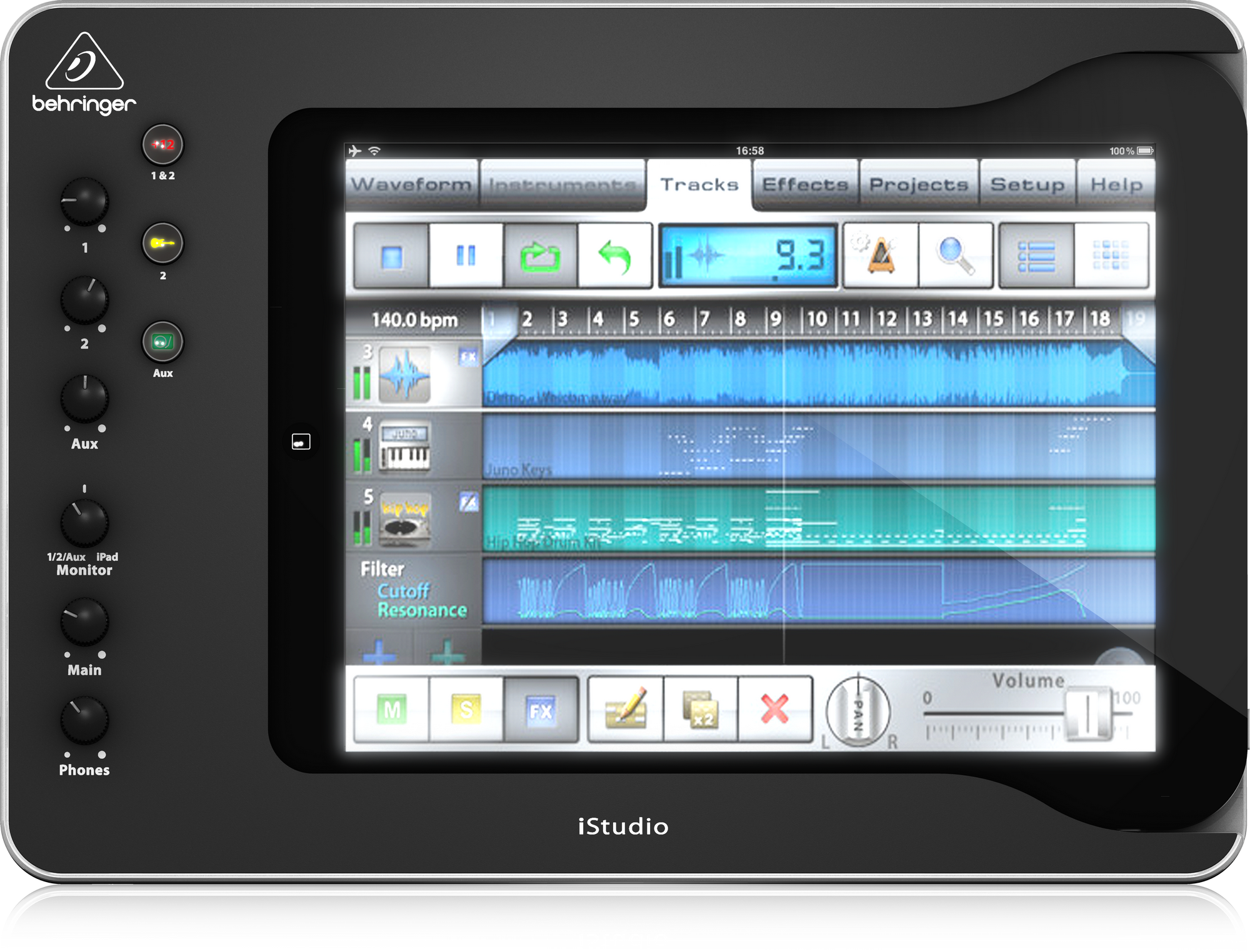Mute the selected track with M
This screenshot has height=952, width=1250.
coord(392,710)
